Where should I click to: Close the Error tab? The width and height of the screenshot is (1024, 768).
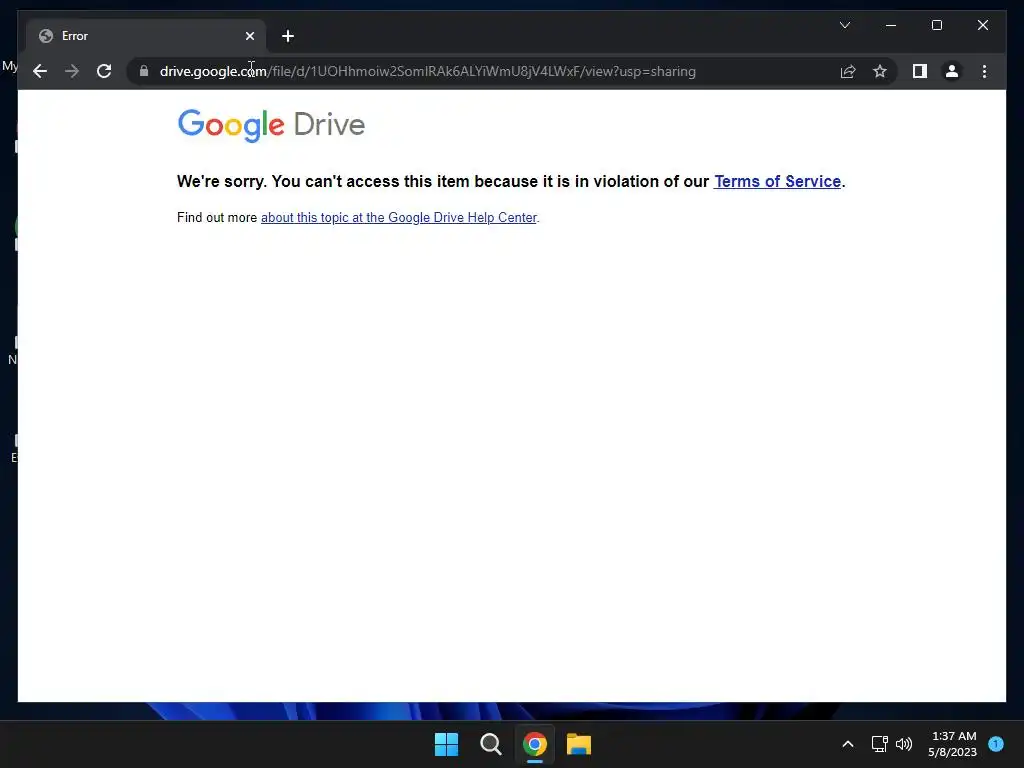249,36
